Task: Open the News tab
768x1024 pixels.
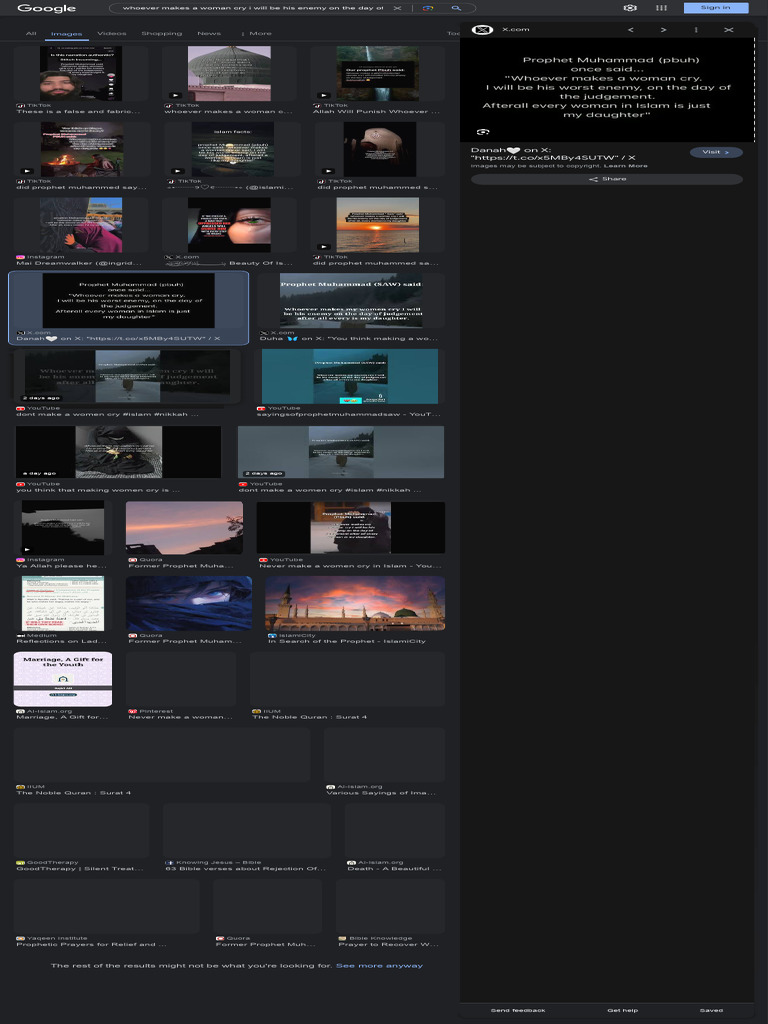Action: coord(209,33)
